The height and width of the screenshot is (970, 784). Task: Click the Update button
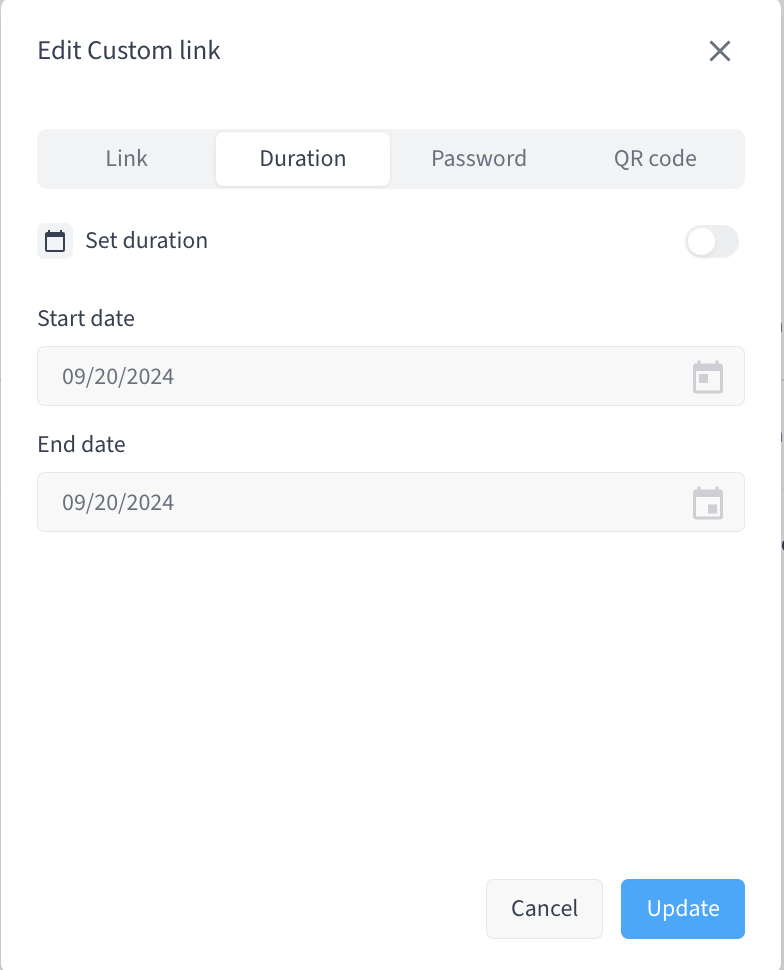coord(682,908)
